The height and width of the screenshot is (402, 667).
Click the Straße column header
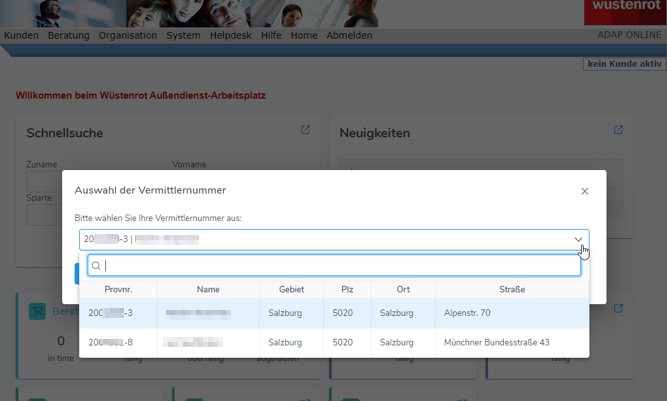pos(512,289)
